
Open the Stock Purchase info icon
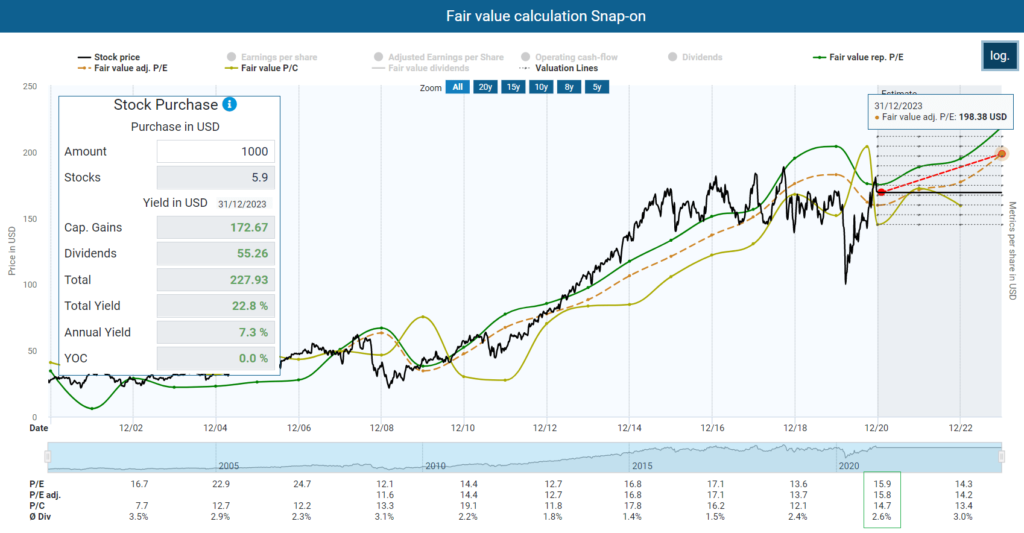(x=229, y=105)
